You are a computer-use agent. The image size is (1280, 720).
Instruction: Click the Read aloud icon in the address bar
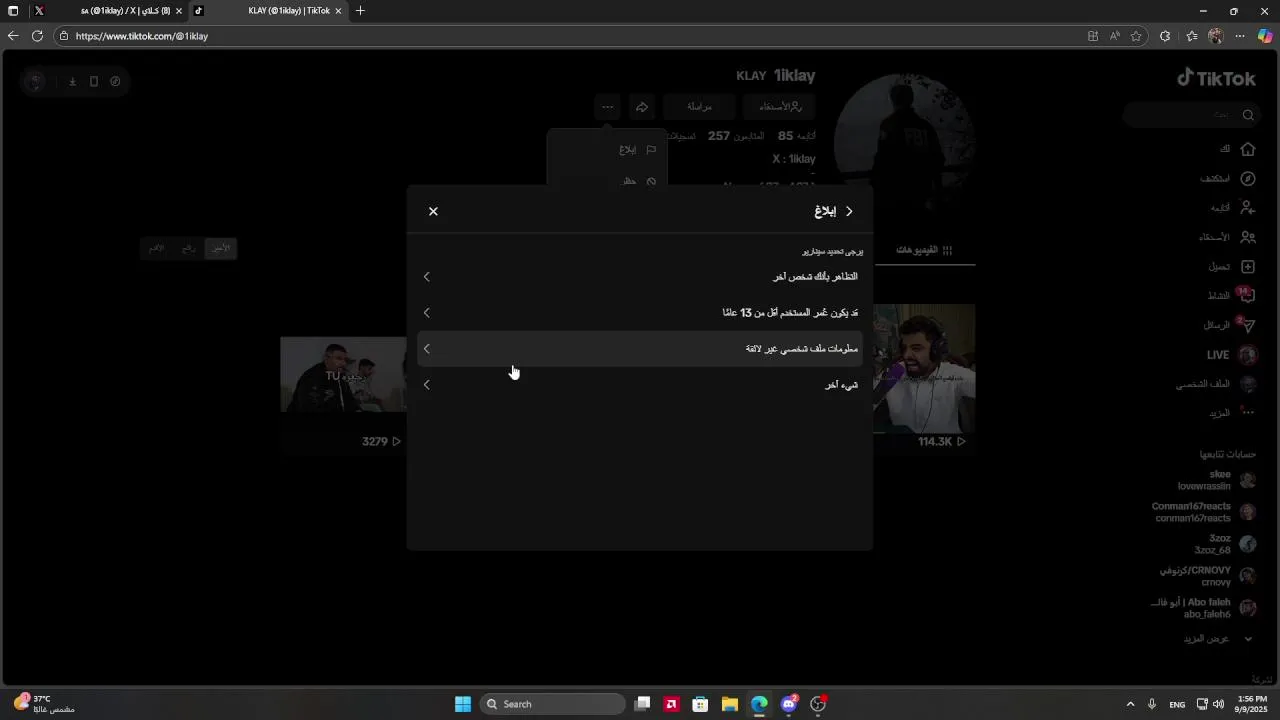click(1114, 36)
